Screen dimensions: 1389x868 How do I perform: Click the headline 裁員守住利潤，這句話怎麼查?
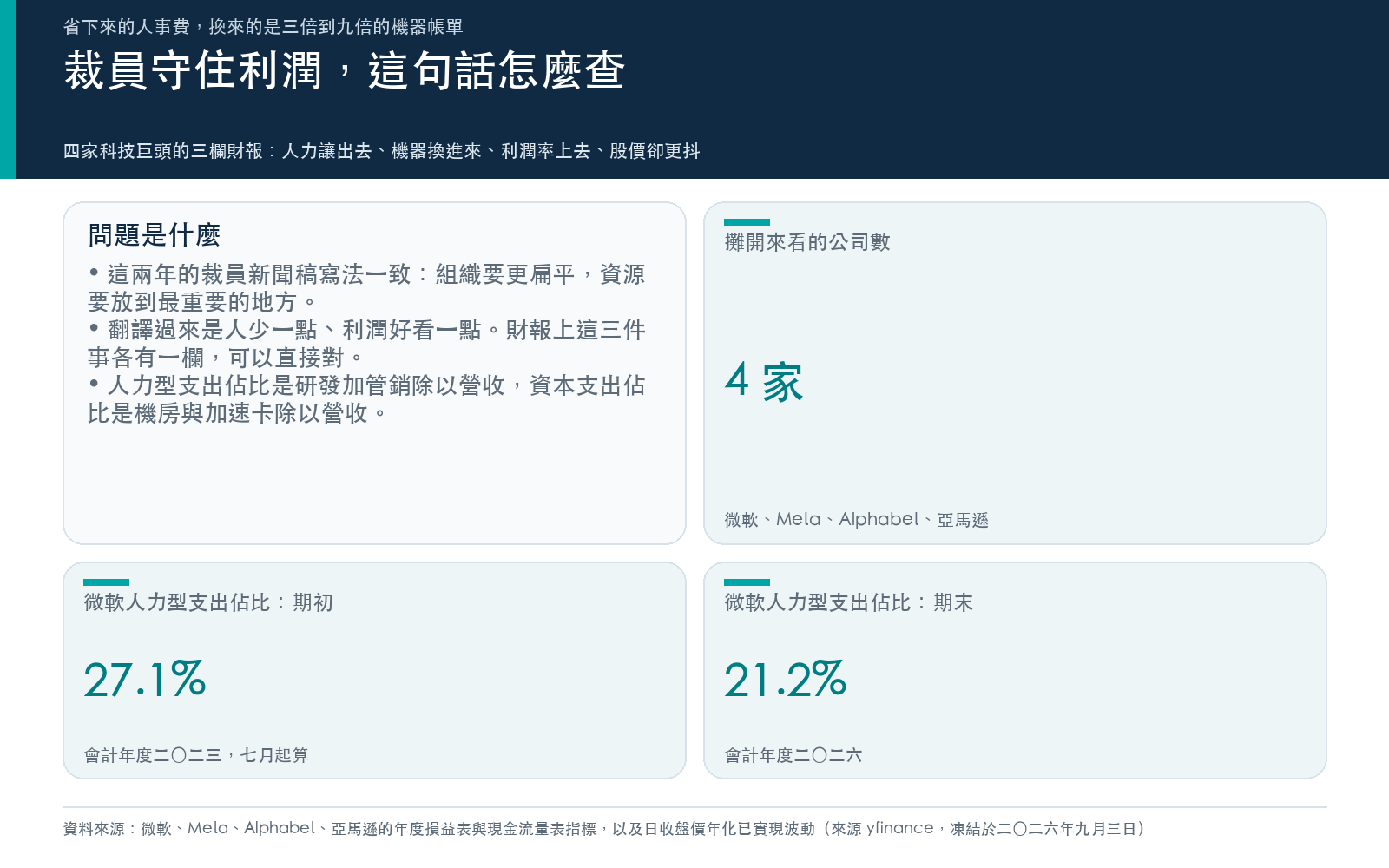[x=345, y=71]
